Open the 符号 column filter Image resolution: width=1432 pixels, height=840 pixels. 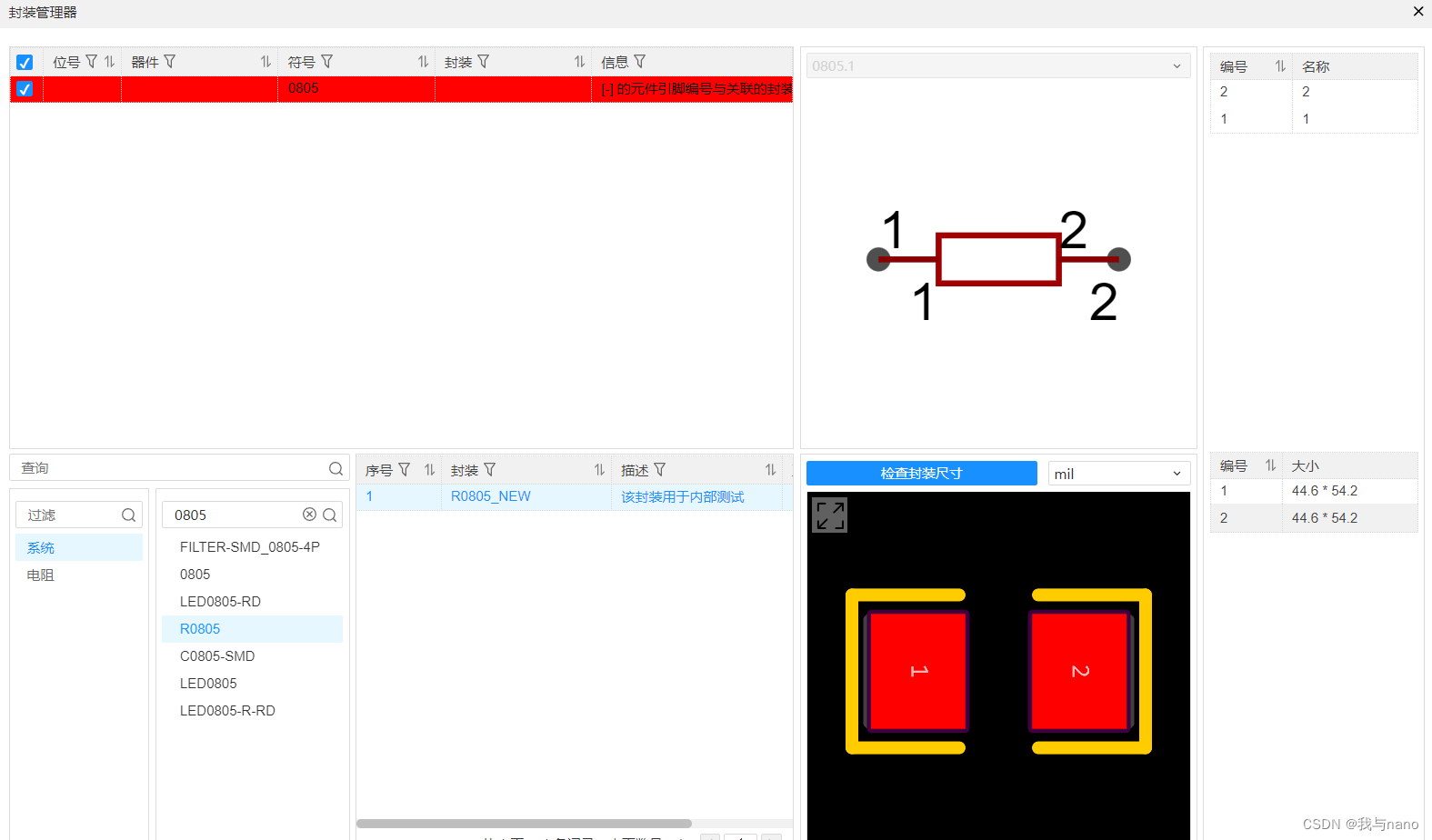pyautogui.click(x=326, y=62)
